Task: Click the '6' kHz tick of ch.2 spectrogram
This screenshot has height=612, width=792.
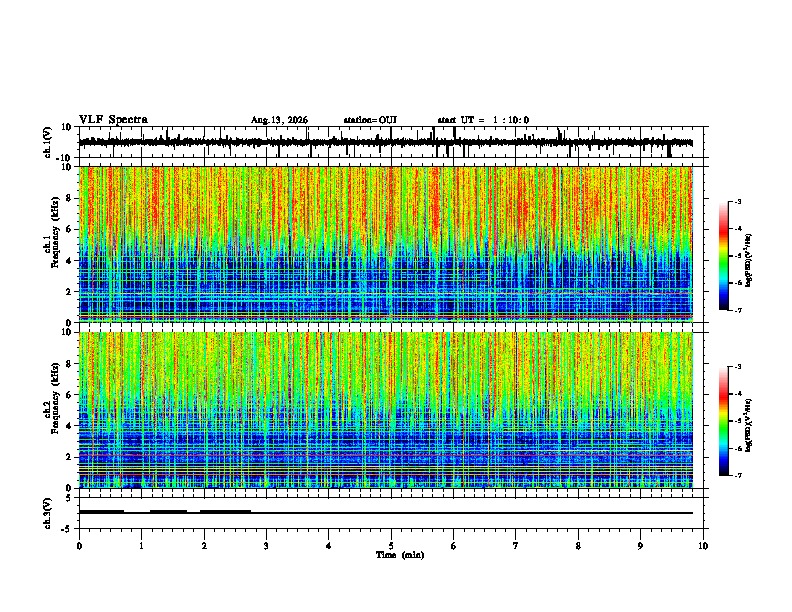Action: tap(70, 395)
